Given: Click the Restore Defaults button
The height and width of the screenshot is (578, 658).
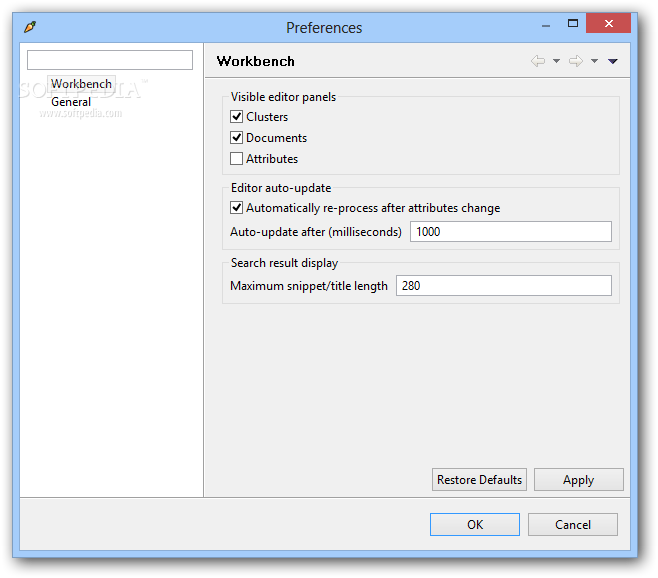Looking at the screenshot, I should click(x=479, y=480).
